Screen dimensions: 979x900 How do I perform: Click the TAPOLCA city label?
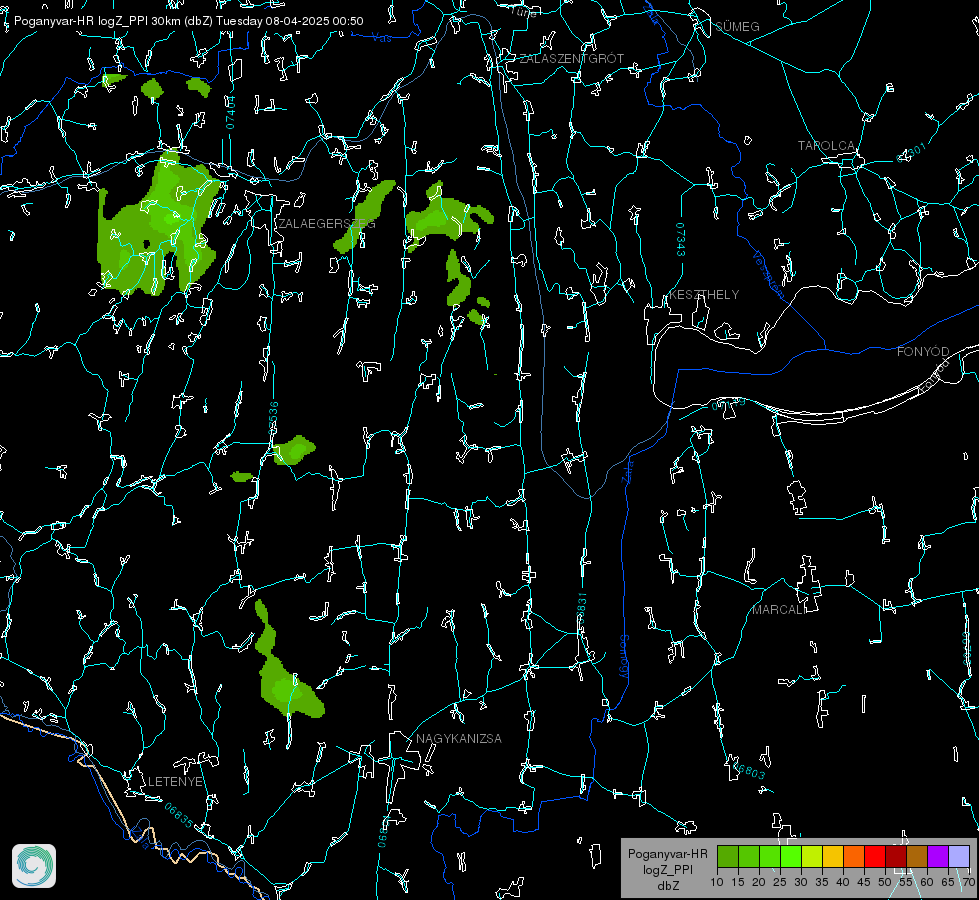827,146
